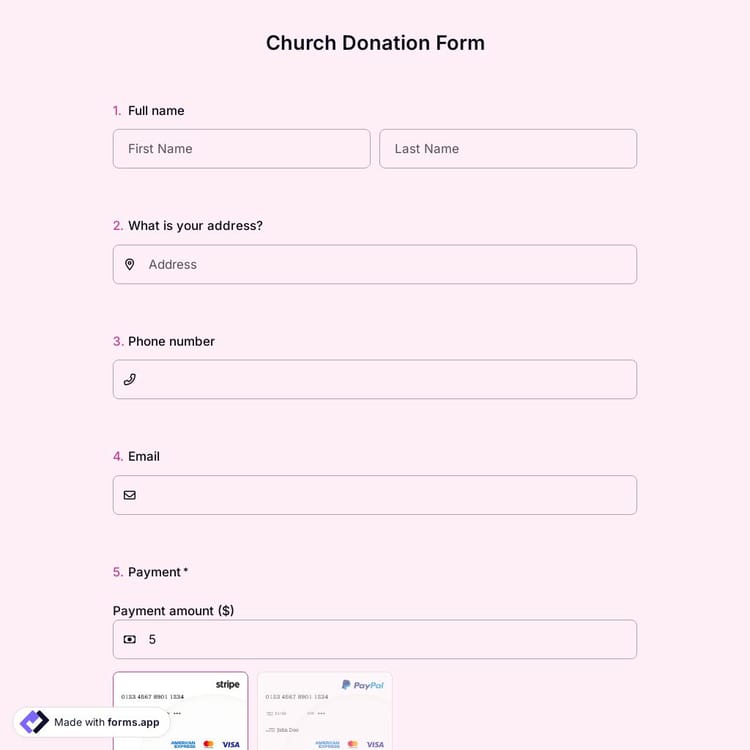The image size is (750, 750).
Task: Click the forms.app logo icon
Action: tap(34, 722)
